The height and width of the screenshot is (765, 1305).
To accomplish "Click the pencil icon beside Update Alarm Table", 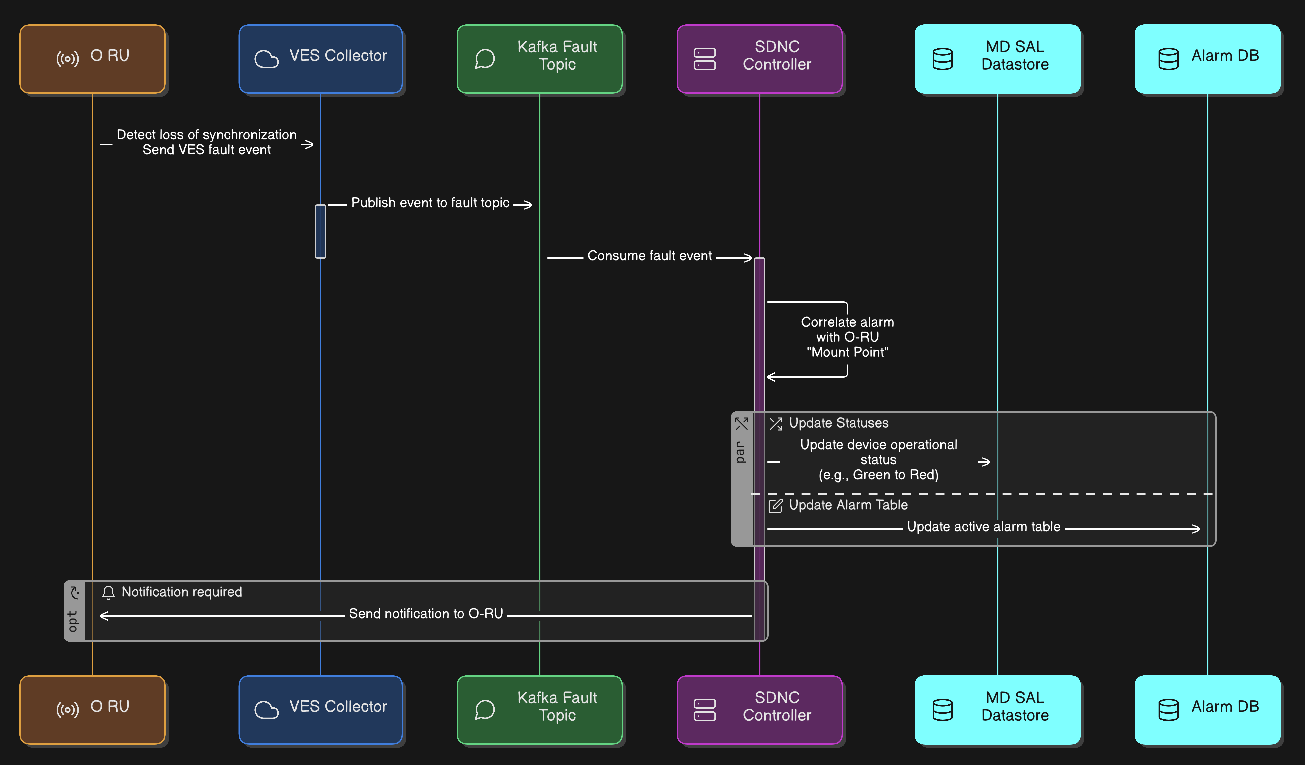I will 776,506.
